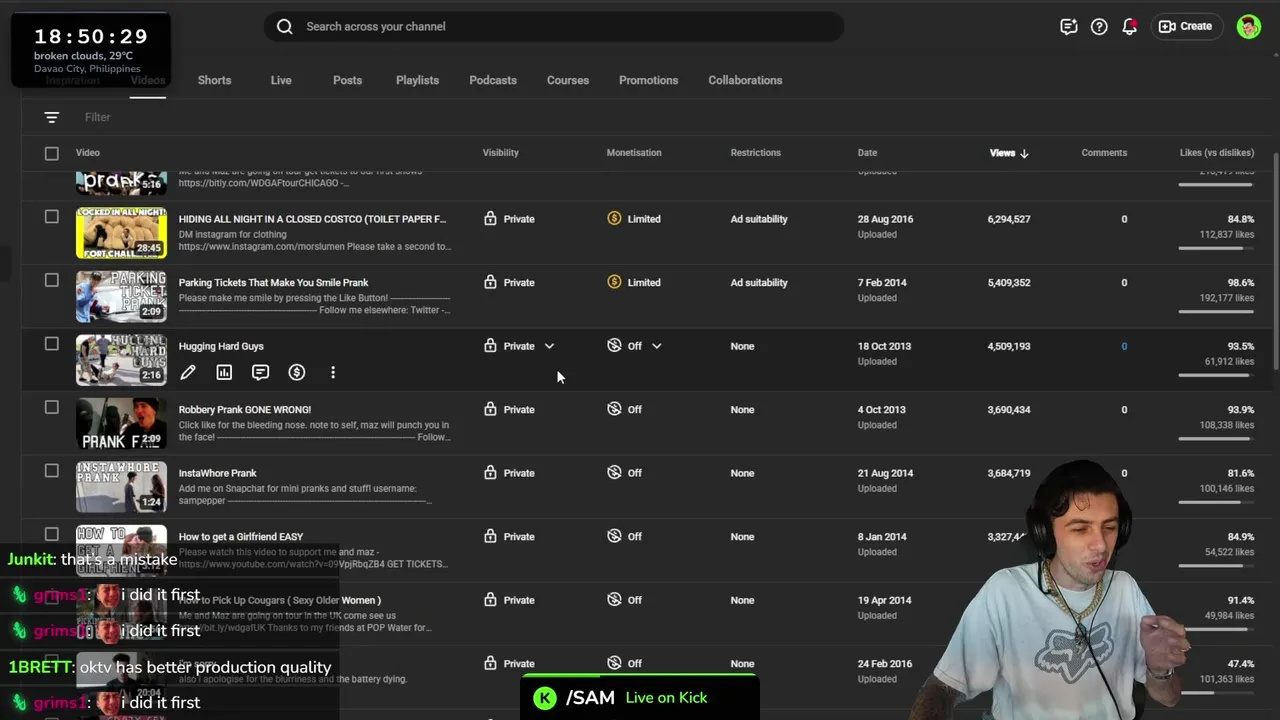Image resolution: width=1280 pixels, height=720 pixels.
Task: Open the help question mark icon
Action: [x=1099, y=27]
